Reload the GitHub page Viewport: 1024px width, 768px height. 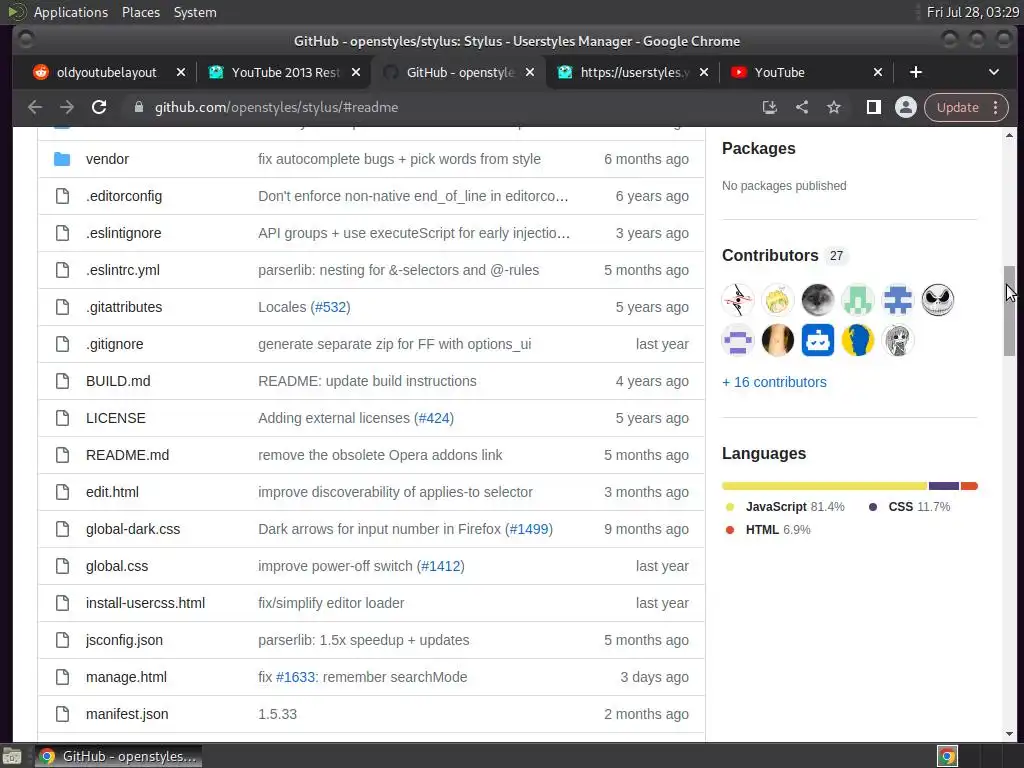coord(99,107)
